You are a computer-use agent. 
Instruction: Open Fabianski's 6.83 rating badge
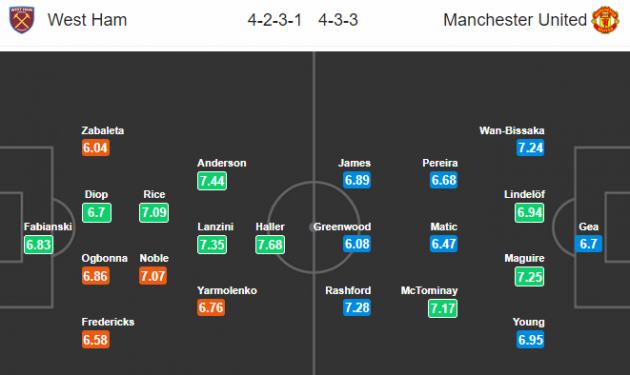click(x=39, y=244)
